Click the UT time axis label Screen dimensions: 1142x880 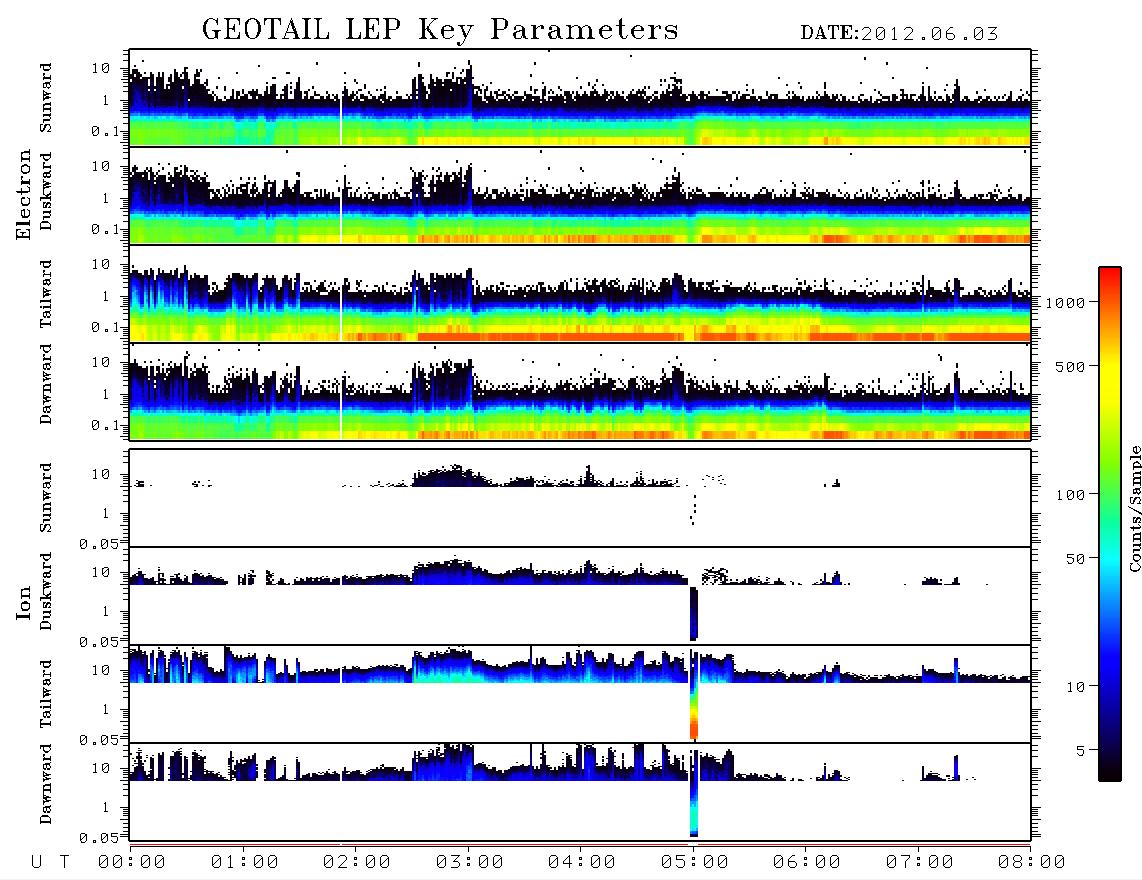[51, 862]
